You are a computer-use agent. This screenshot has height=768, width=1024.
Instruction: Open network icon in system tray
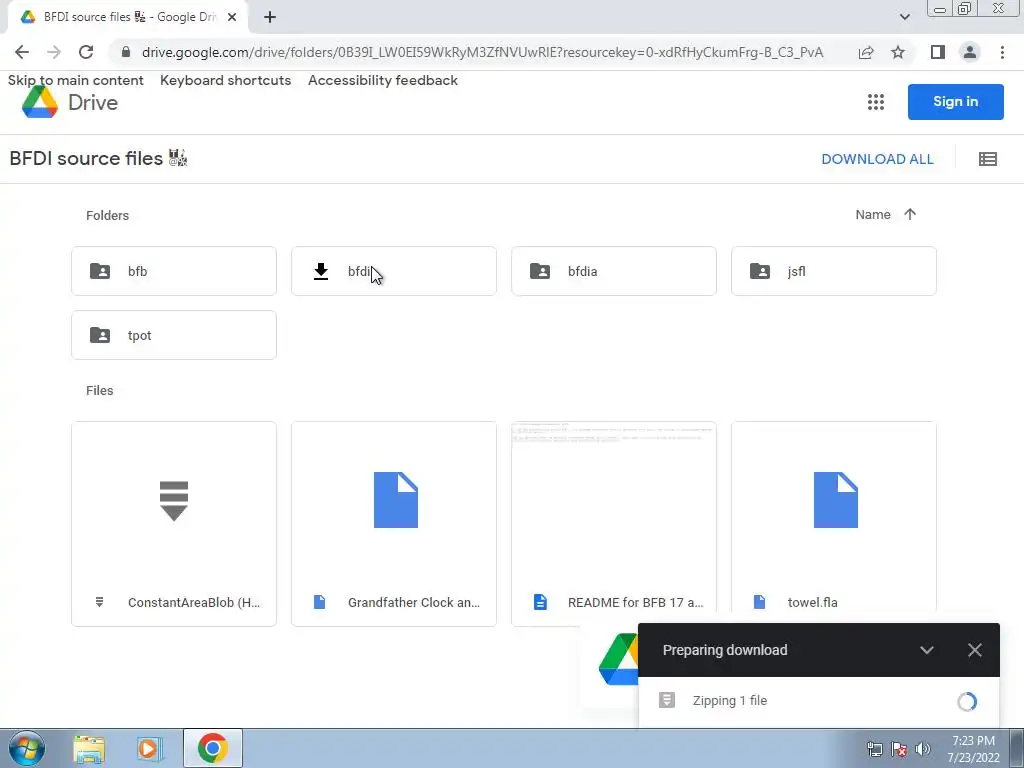pos(875,749)
